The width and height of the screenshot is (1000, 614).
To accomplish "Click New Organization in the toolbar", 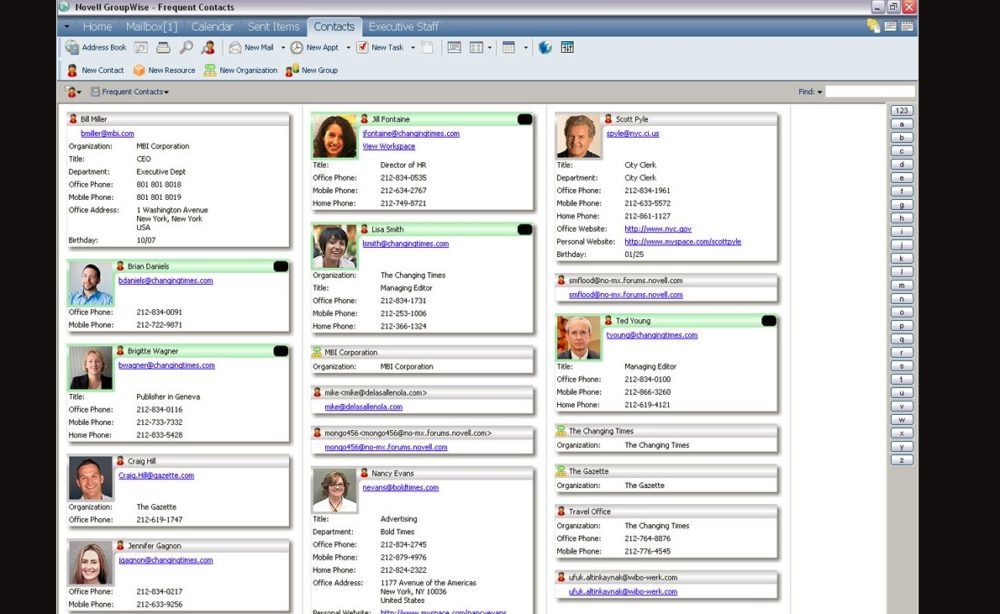I will [x=240, y=70].
